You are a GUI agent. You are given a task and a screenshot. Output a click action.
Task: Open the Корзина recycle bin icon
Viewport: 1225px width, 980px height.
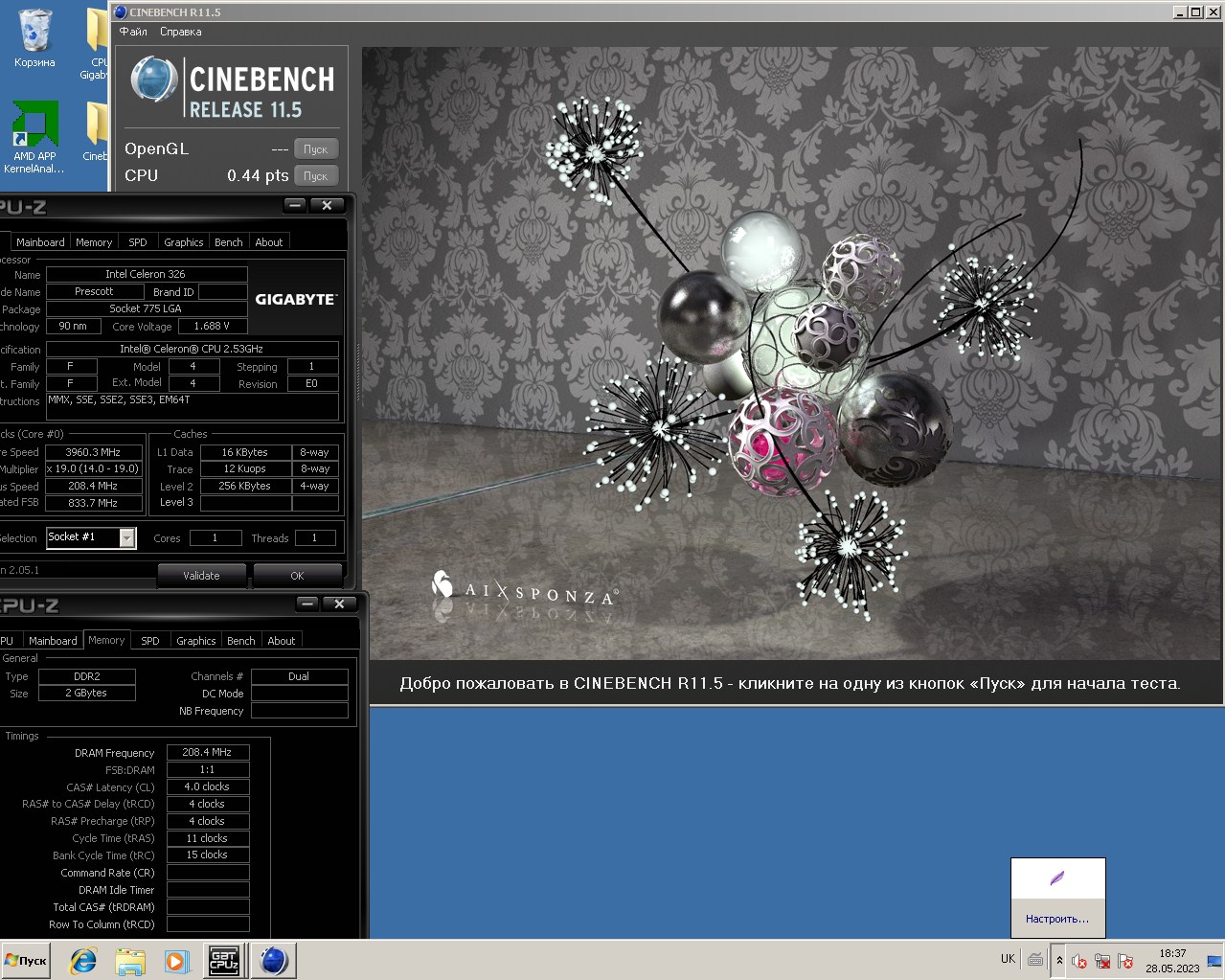tap(34, 38)
